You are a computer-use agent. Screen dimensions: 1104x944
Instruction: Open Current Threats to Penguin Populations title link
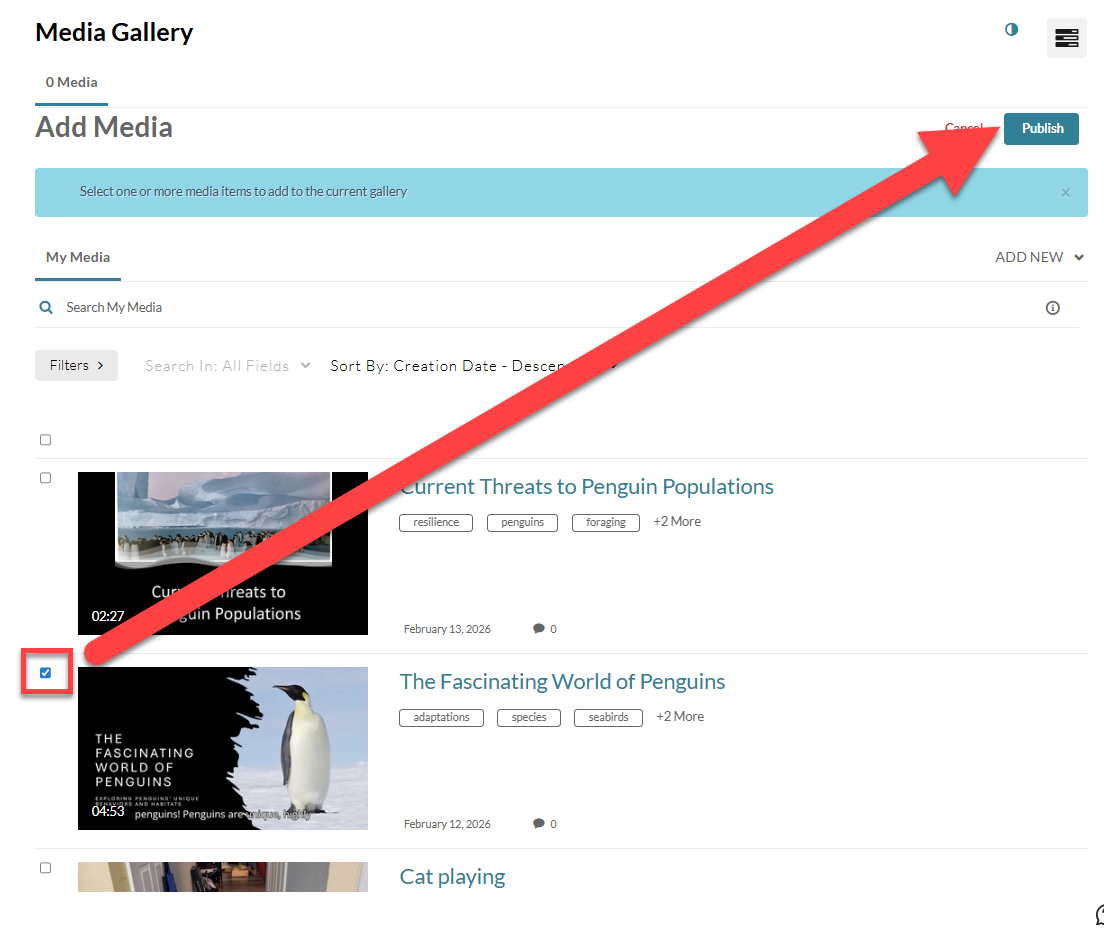[x=586, y=486]
